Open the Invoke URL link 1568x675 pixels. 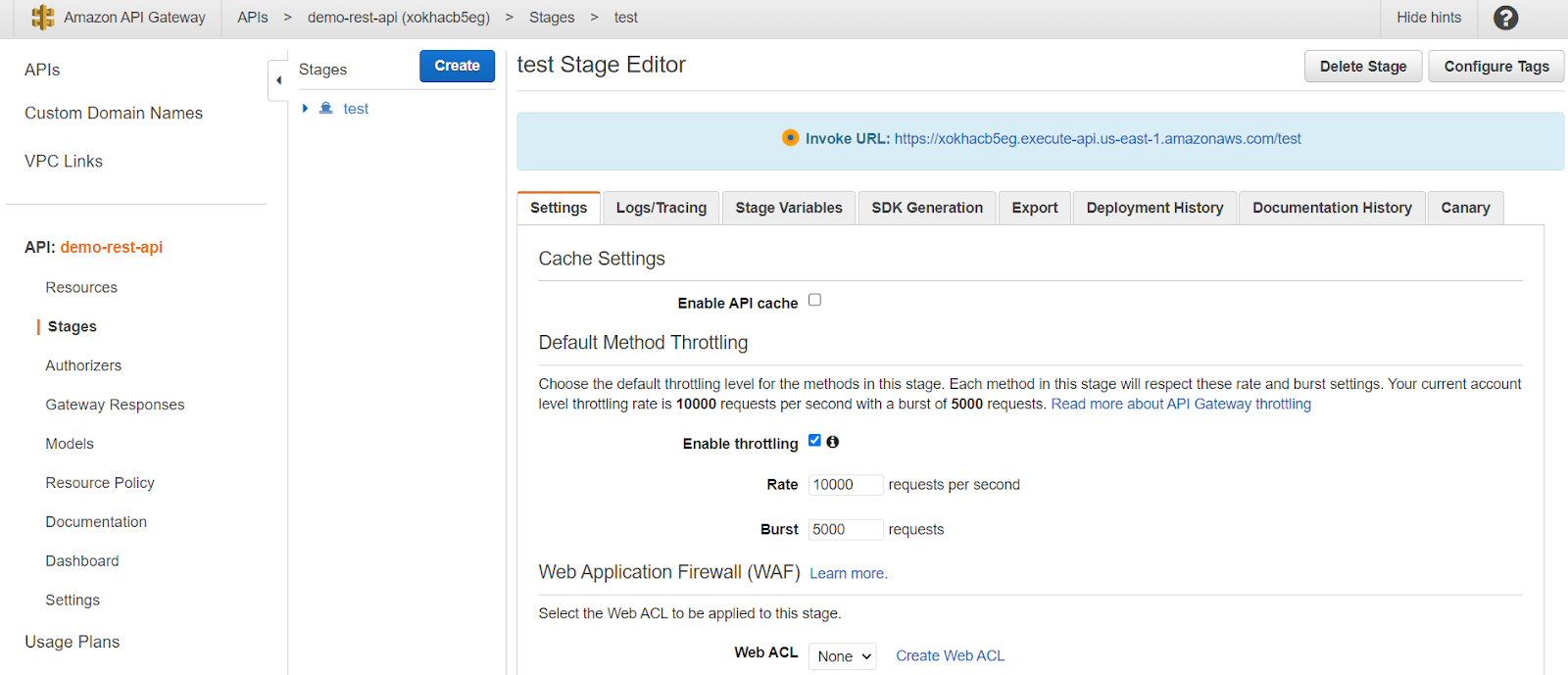1098,139
